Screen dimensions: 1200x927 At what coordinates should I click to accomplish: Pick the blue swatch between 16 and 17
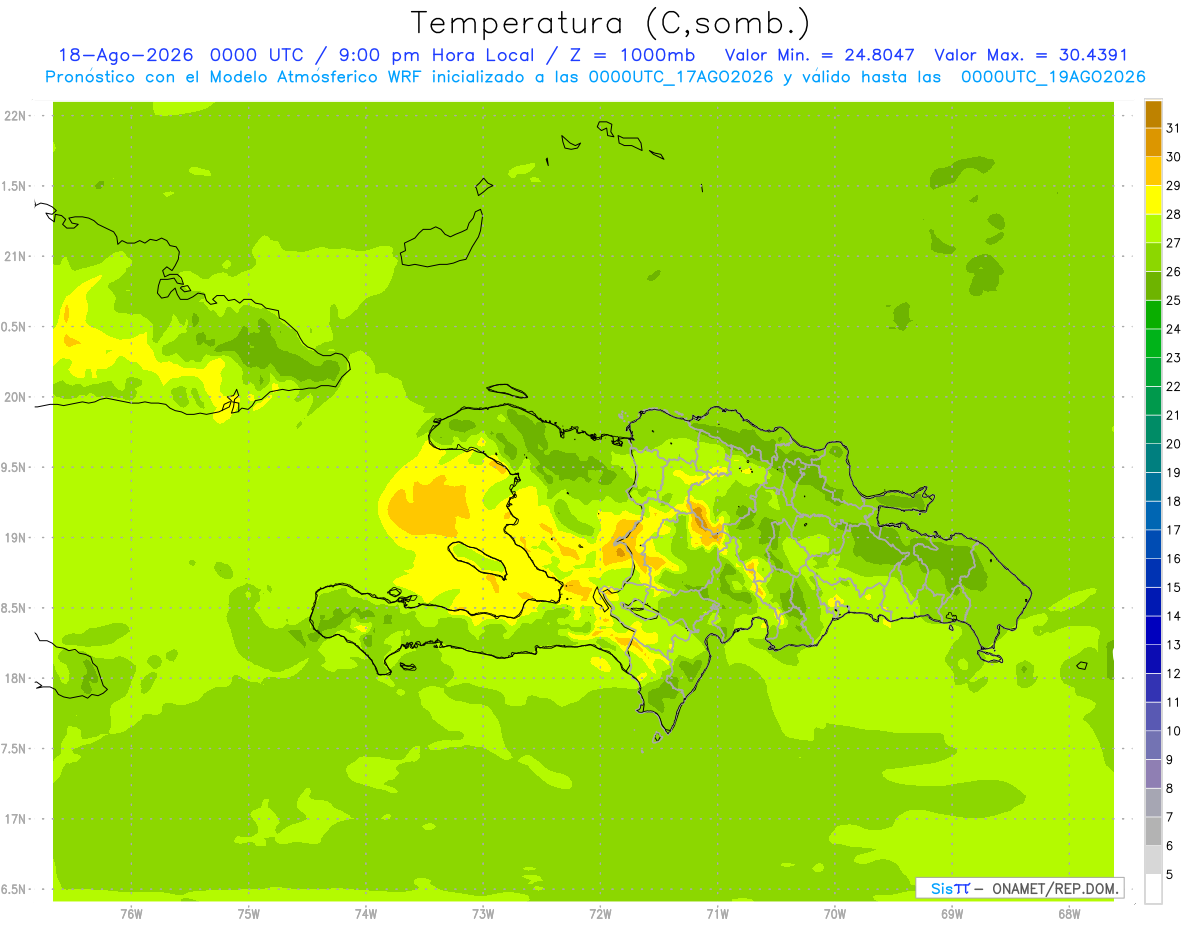(x=1153, y=545)
